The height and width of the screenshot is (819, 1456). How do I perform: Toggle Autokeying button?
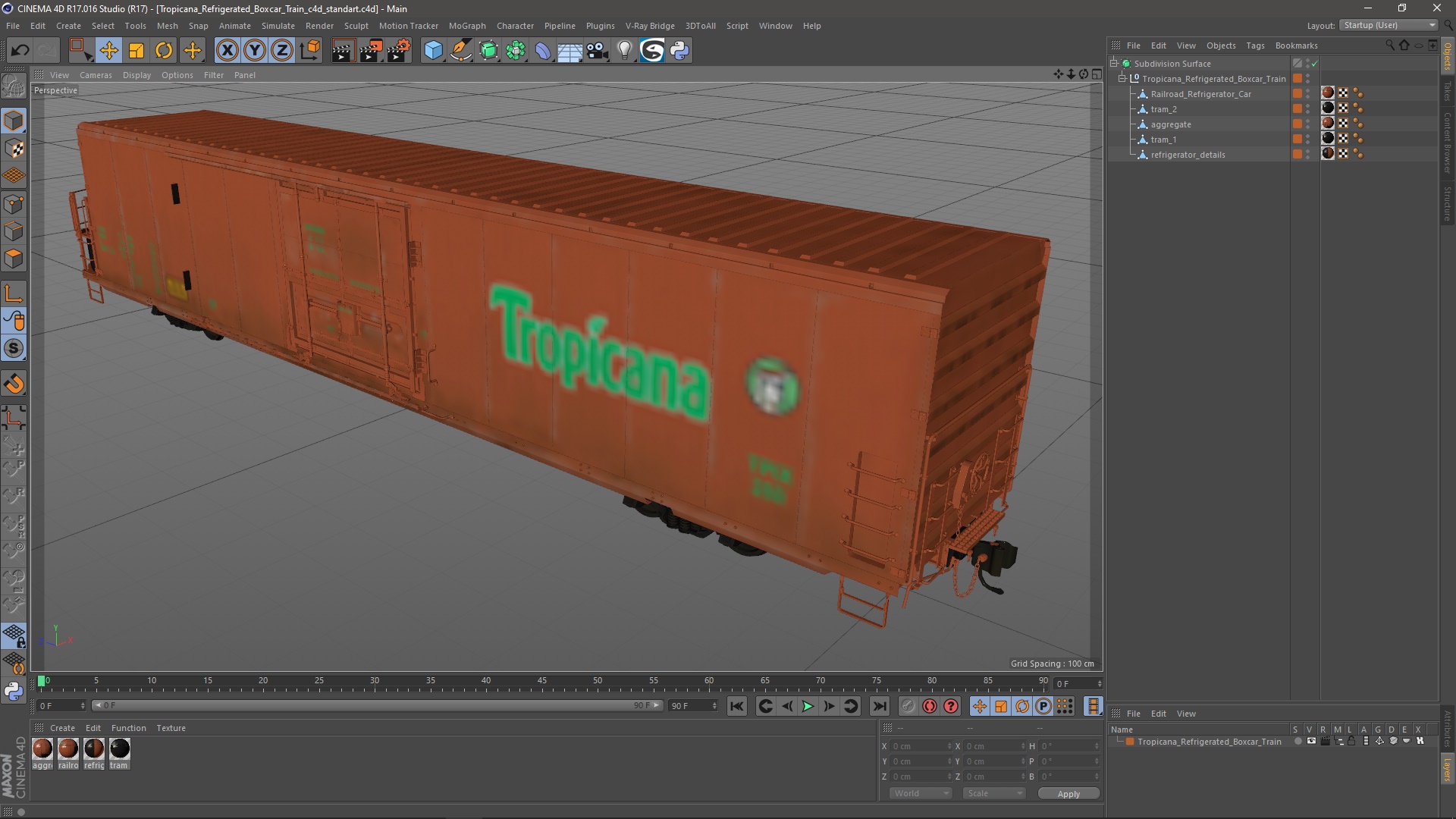(930, 707)
